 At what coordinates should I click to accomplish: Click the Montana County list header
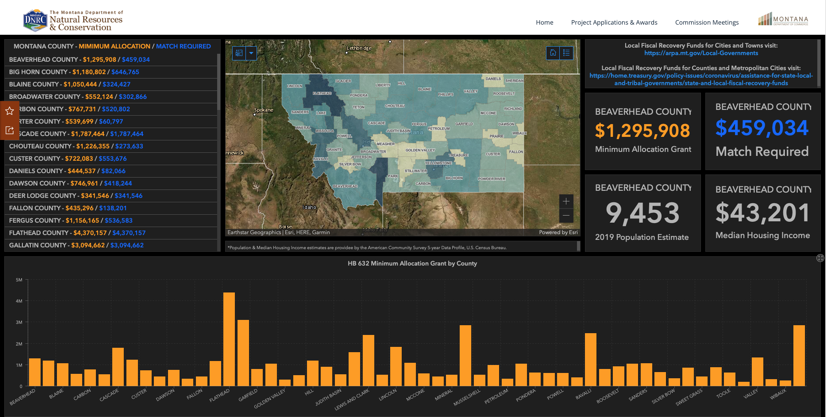pos(112,46)
